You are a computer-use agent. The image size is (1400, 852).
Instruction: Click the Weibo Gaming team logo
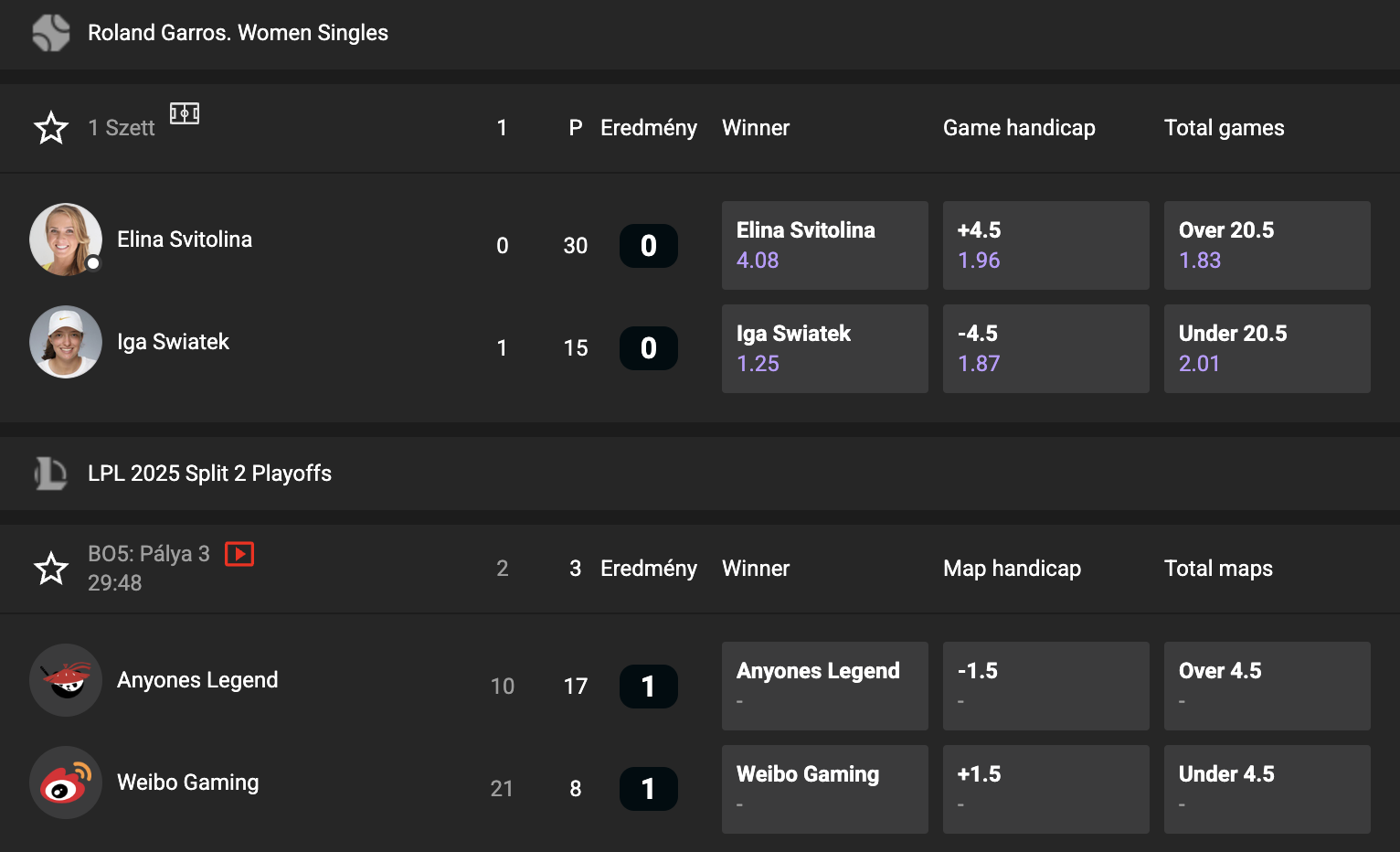(x=66, y=783)
